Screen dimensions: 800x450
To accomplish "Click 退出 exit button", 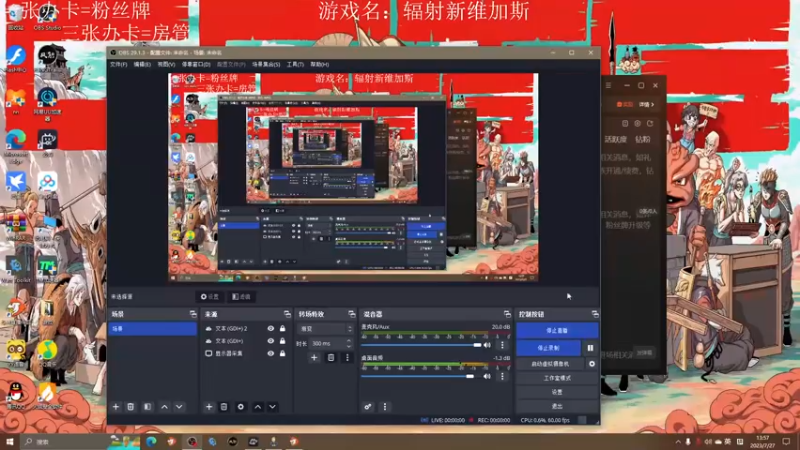I will coord(557,407).
